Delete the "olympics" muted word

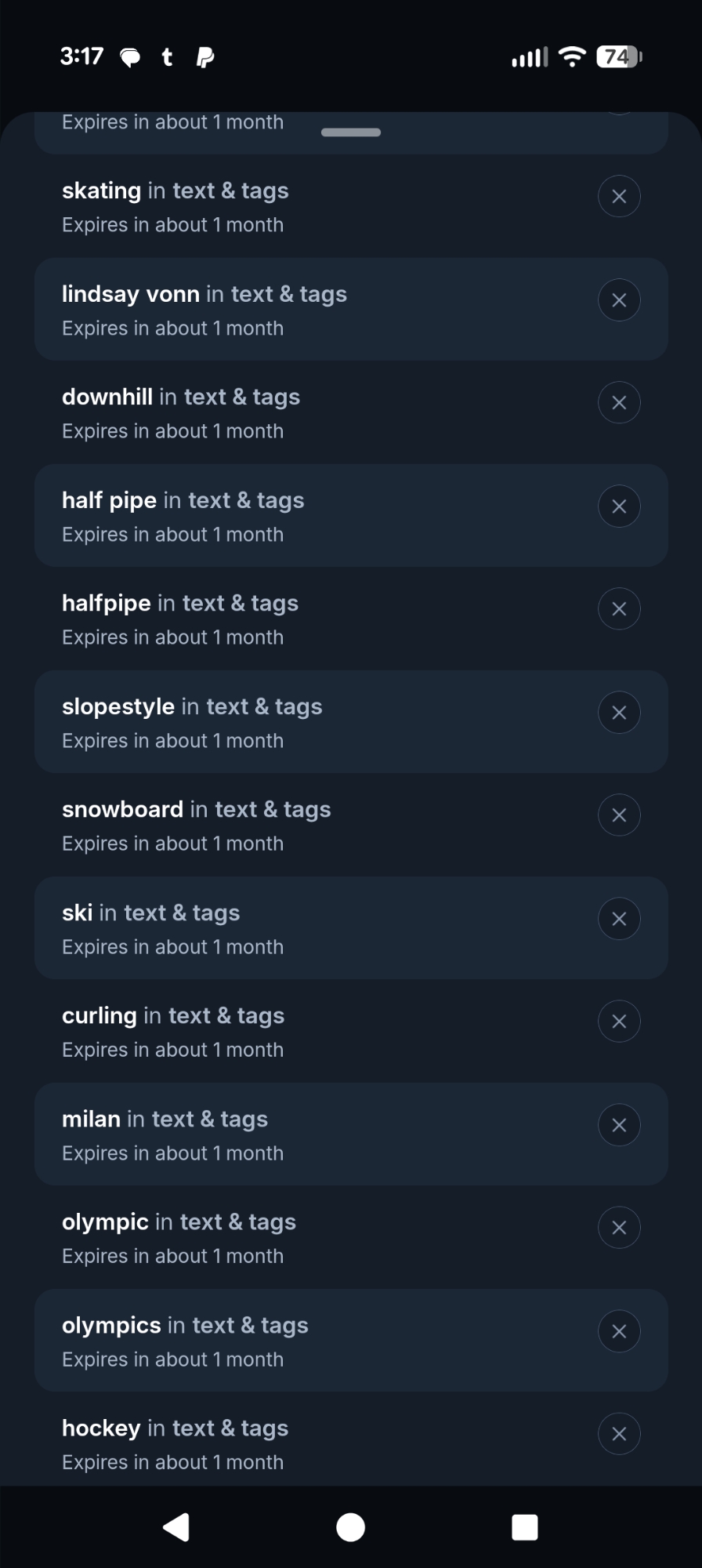[619, 1331]
